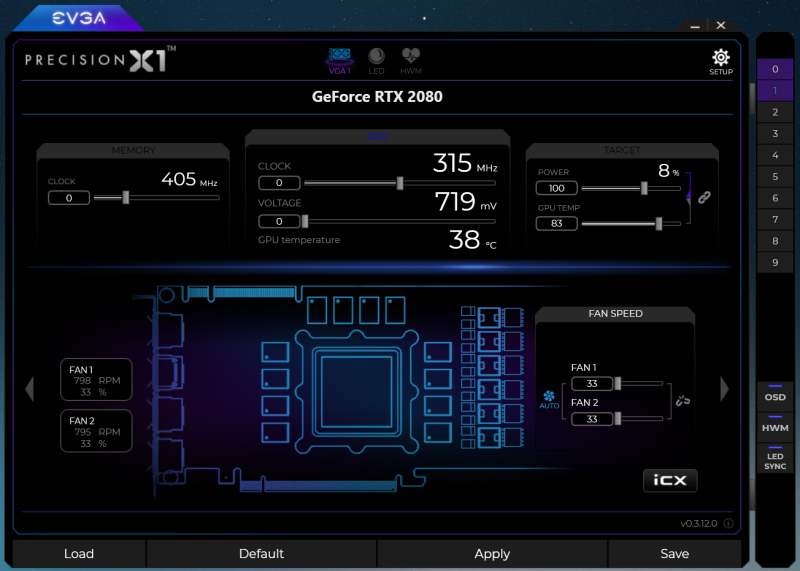The width and height of the screenshot is (800, 571).
Task: Click the EVGA logo tab
Action: pyautogui.click(x=79, y=18)
